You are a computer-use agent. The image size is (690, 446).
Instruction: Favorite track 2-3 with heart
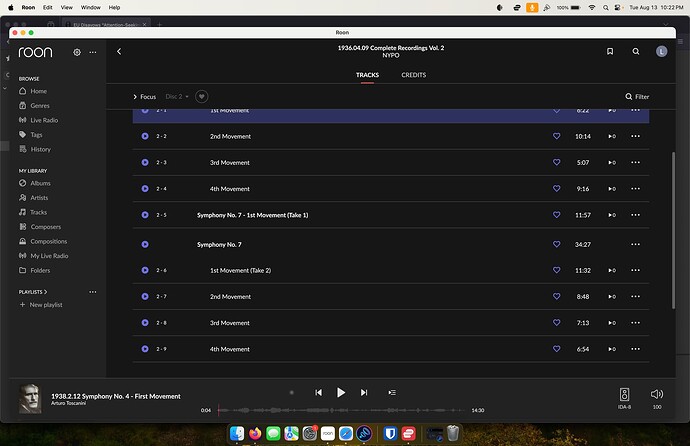pos(557,162)
